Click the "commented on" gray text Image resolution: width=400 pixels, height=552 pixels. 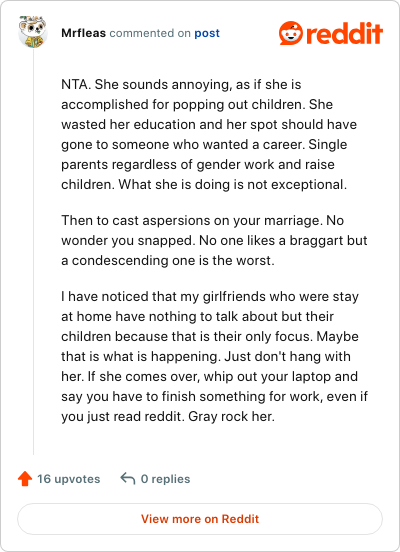(x=150, y=33)
